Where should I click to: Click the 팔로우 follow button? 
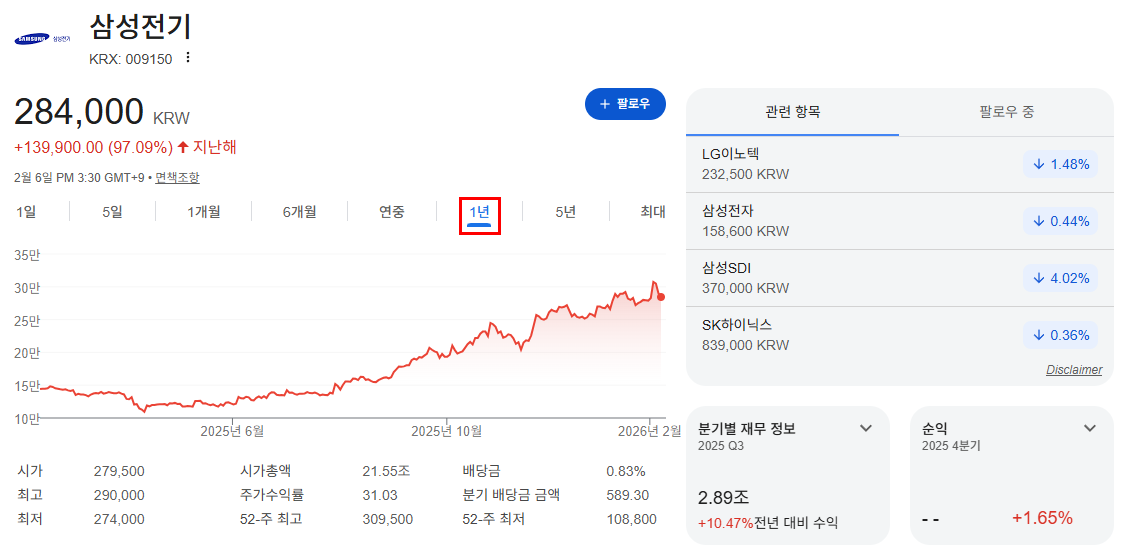click(625, 104)
